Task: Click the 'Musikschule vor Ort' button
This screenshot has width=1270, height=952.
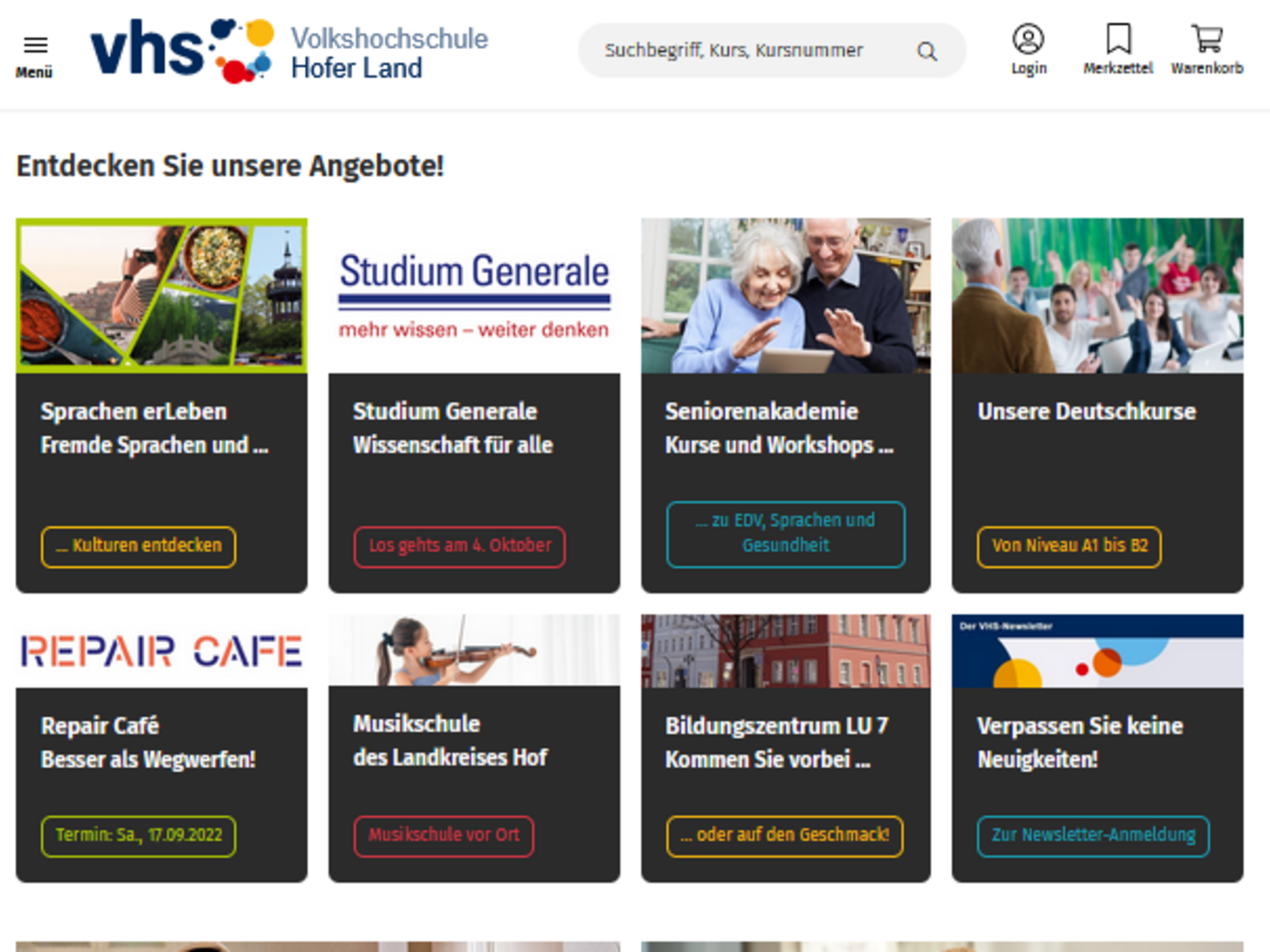Action: [444, 836]
